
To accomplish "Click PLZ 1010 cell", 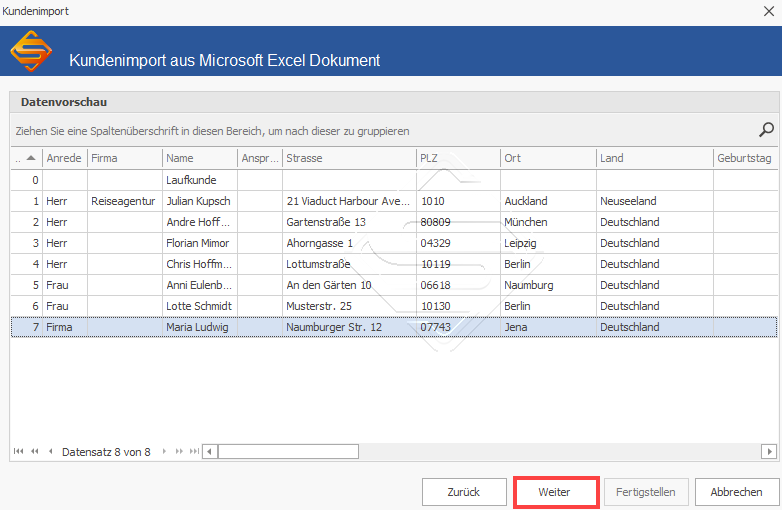I will pyautogui.click(x=458, y=201).
